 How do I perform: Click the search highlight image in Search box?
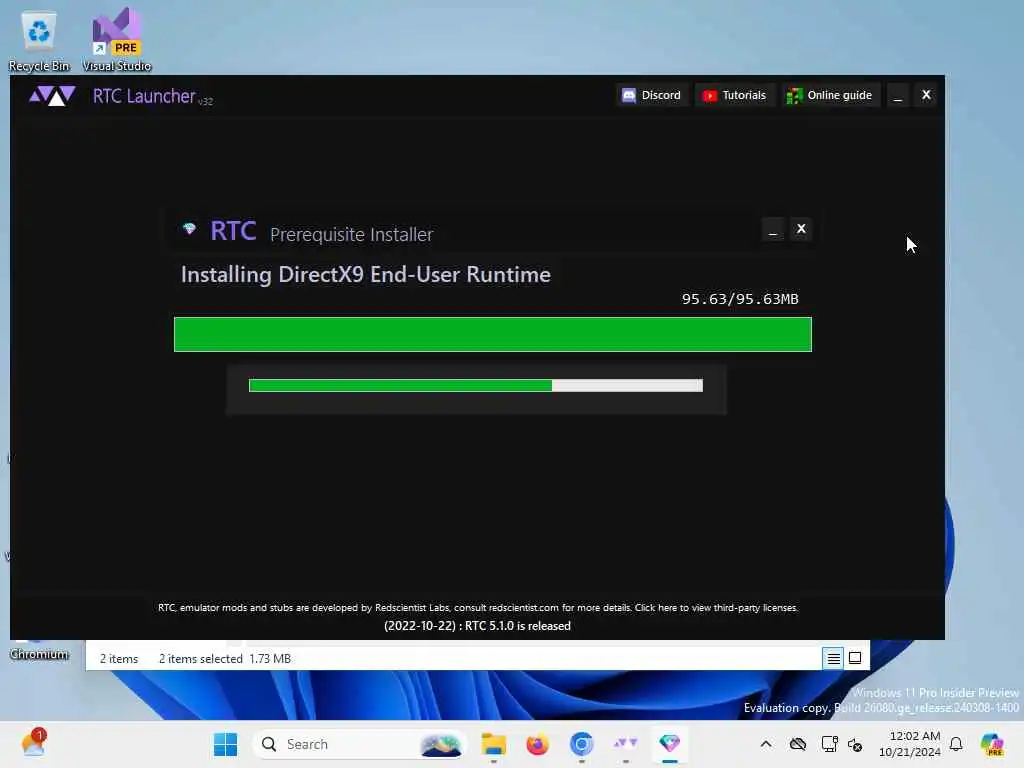tap(441, 744)
